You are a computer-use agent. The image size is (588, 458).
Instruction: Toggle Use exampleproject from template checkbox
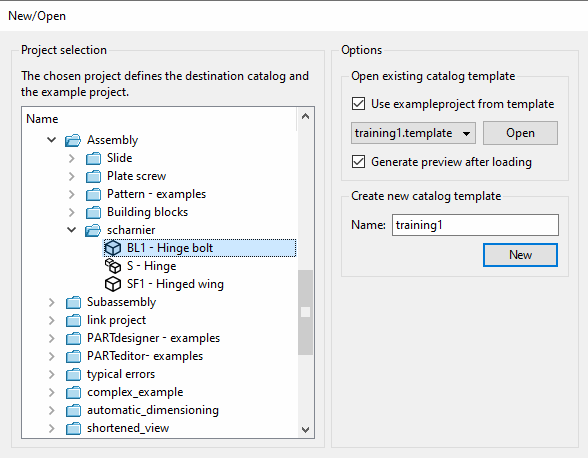coord(358,104)
